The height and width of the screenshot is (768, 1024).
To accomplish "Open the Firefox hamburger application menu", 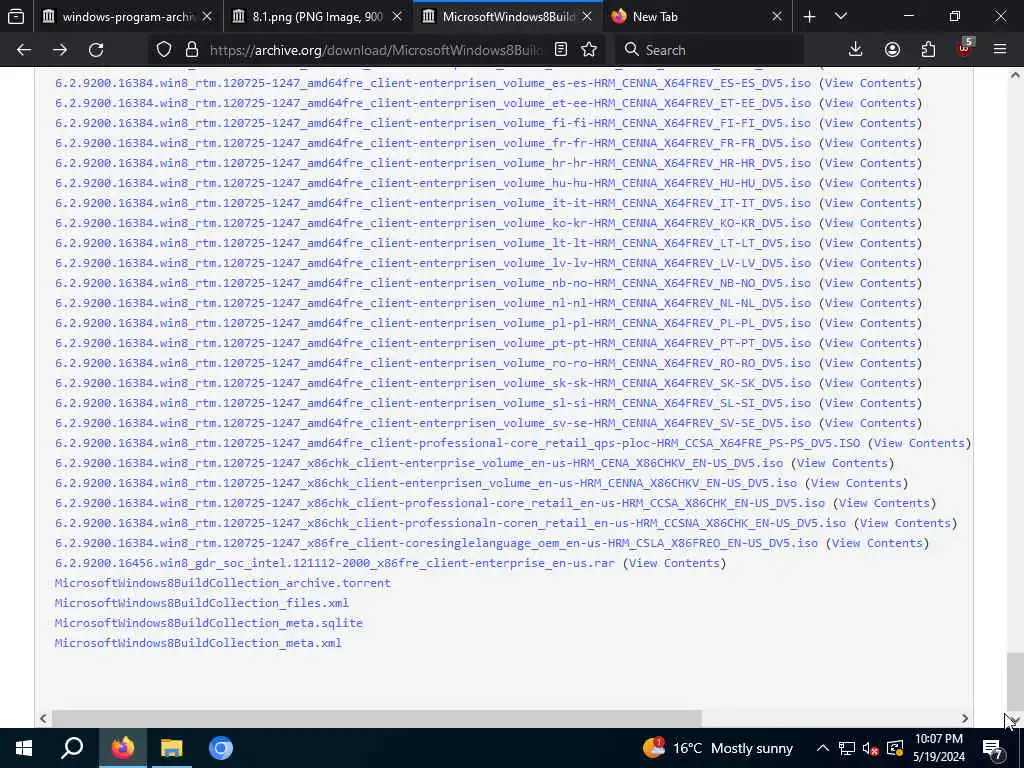I will point(1000,50).
